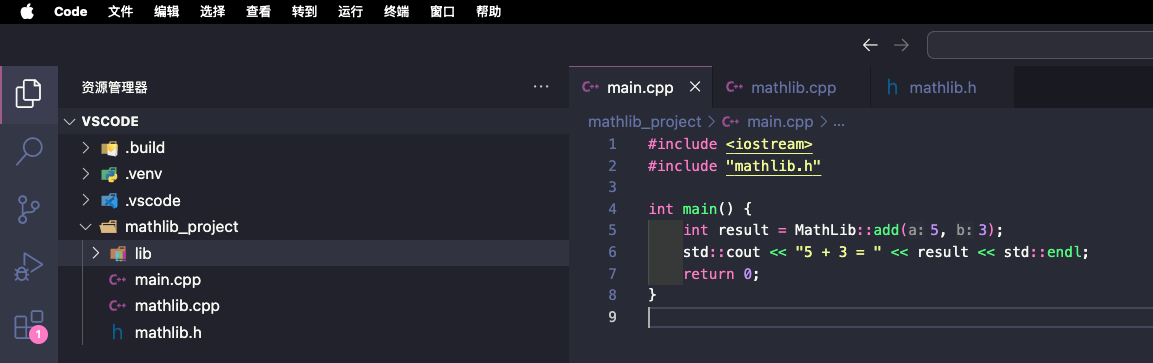Click the mathlib_project open folder icon
This screenshot has height=363, width=1153.
[110, 227]
